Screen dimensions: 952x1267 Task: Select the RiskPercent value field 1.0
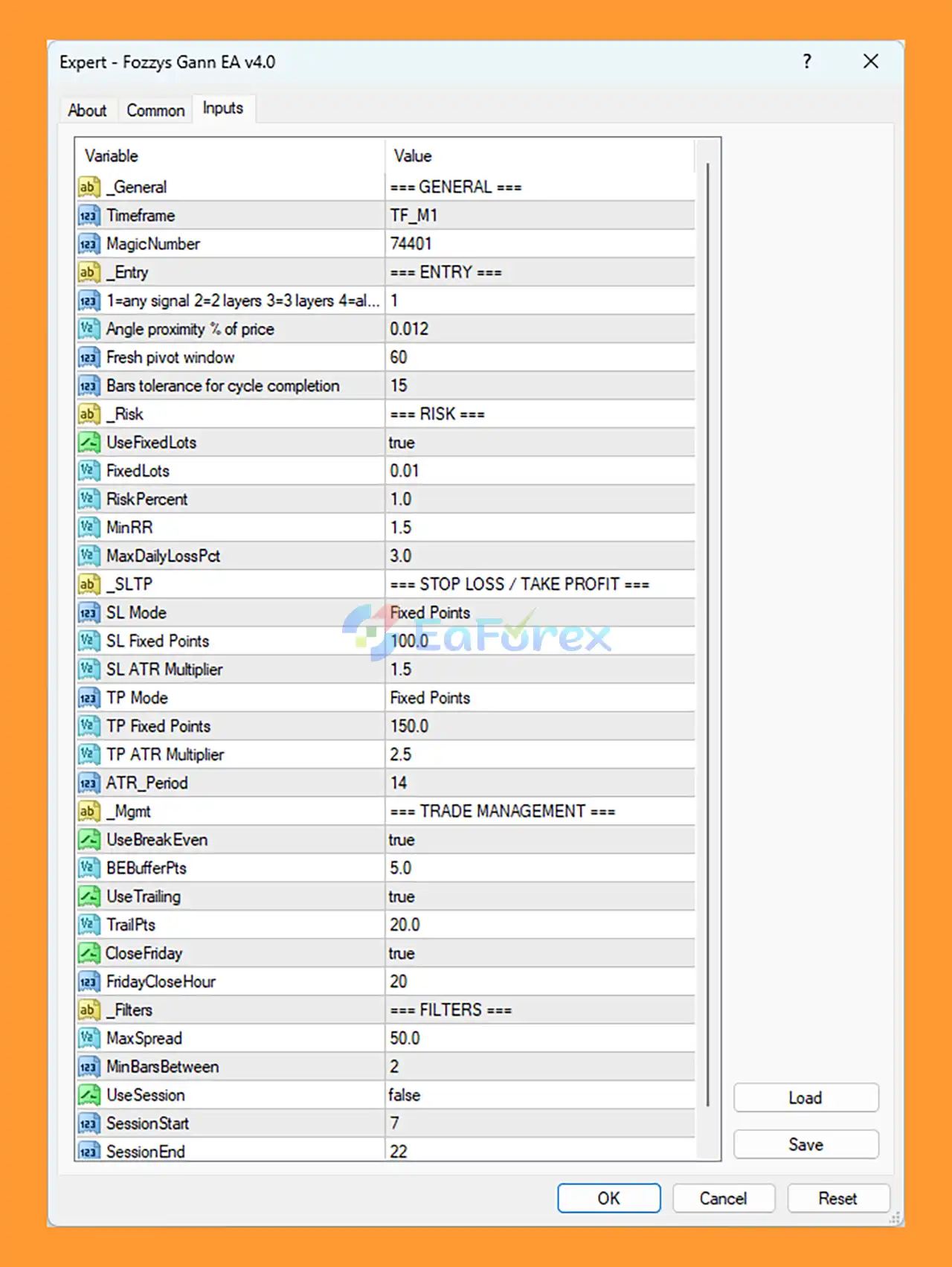click(x=539, y=499)
